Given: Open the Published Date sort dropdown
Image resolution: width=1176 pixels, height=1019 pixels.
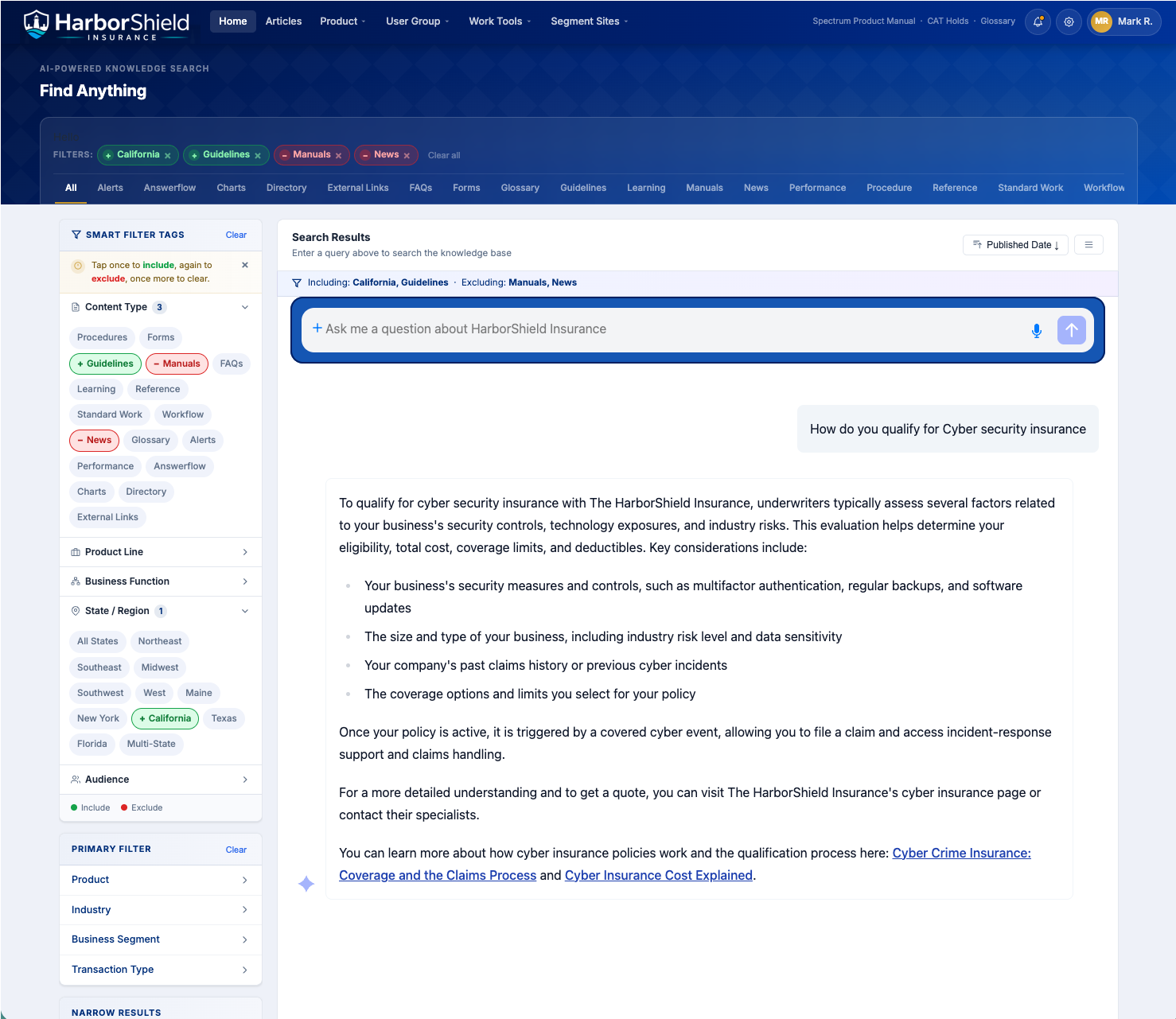Looking at the screenshot, I should (x=1015, y=244).
